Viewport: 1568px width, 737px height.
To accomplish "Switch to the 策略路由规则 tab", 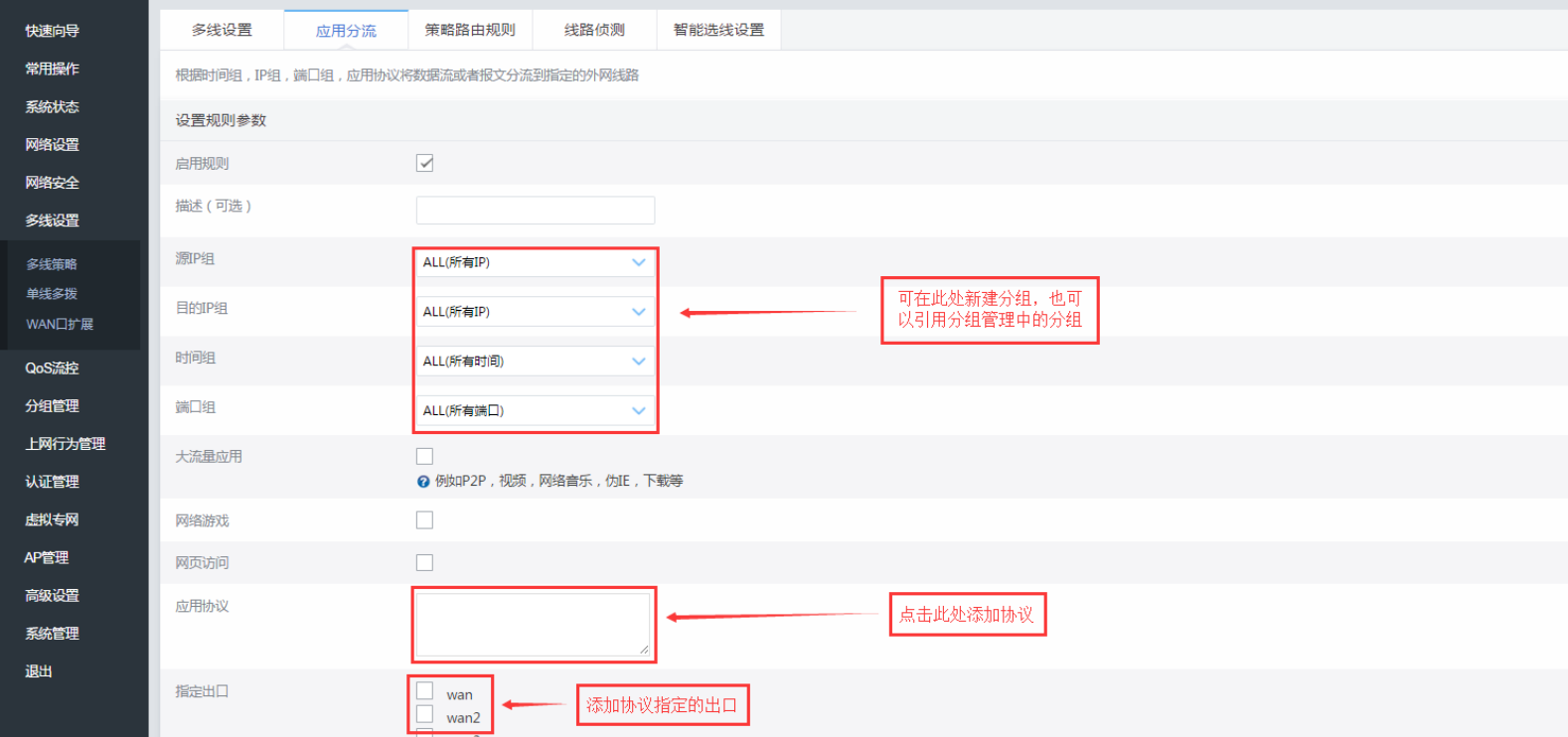I will point(470,30).
